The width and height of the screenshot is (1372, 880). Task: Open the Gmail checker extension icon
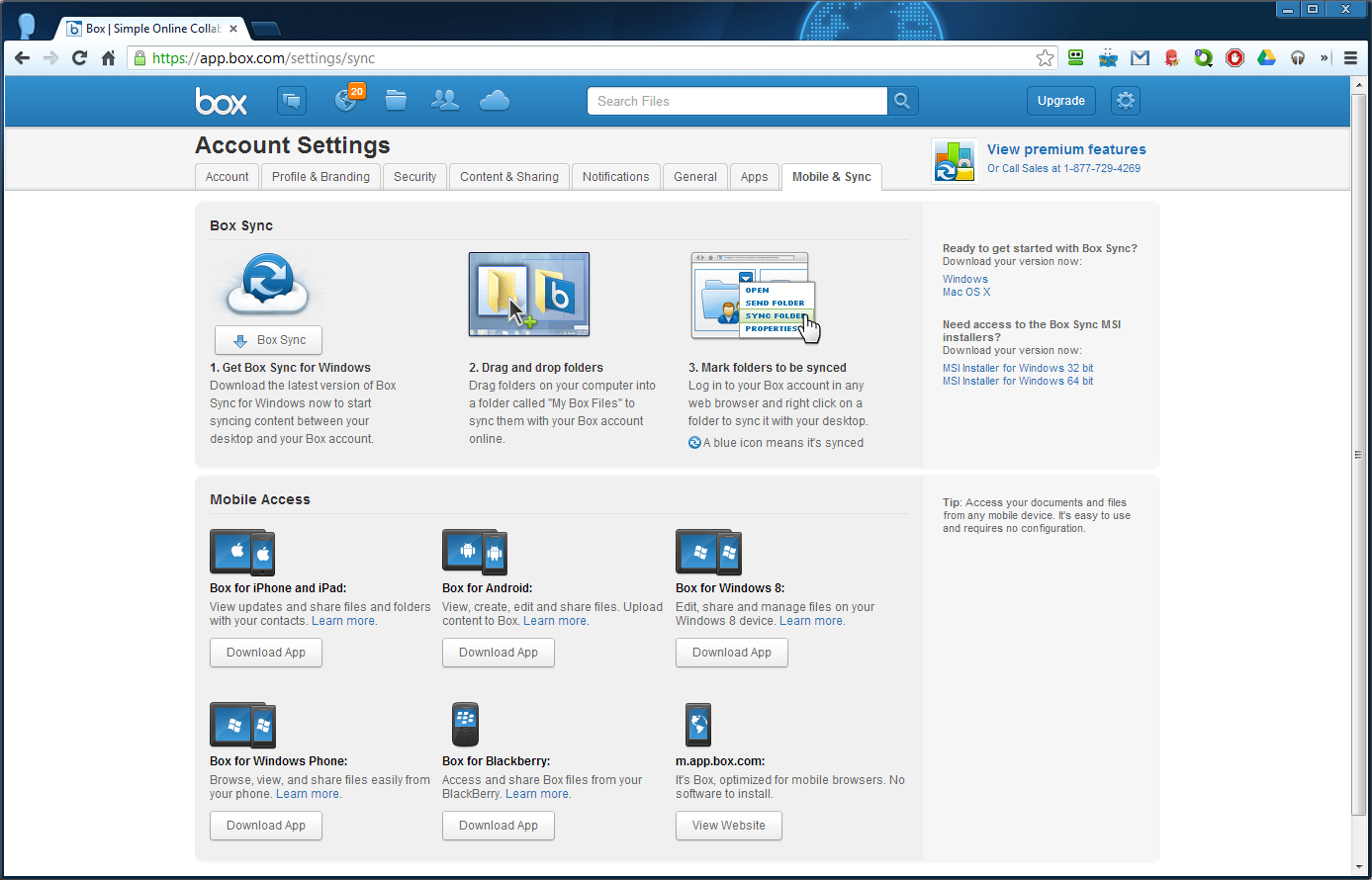coord(1140,58)
